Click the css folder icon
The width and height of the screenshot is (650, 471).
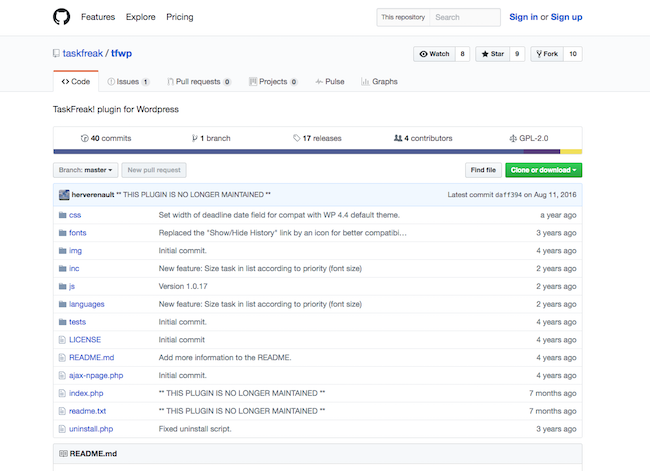tap(63, 215)
